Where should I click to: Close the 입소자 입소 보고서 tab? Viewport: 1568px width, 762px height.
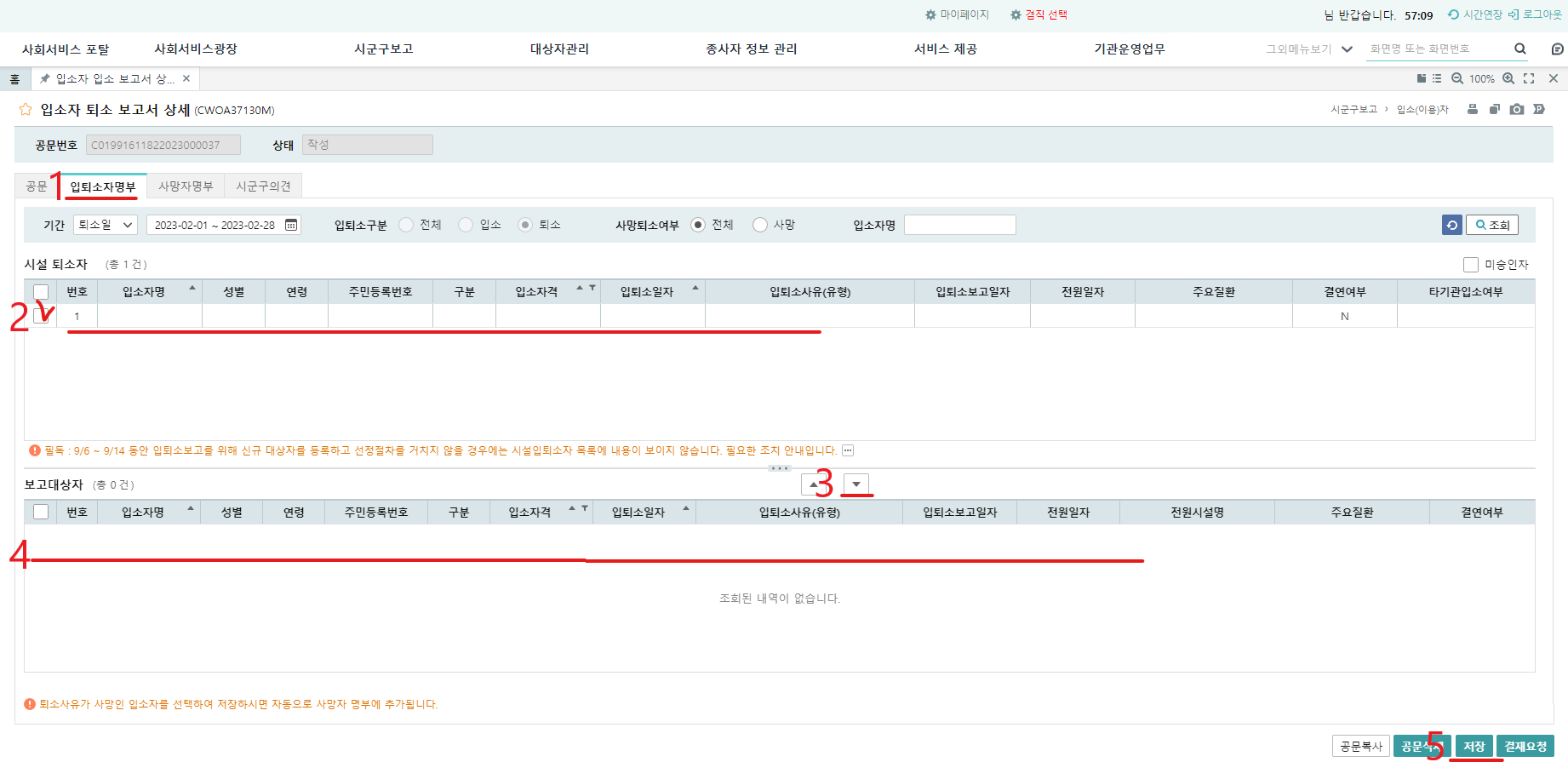(x=186, y=78)
